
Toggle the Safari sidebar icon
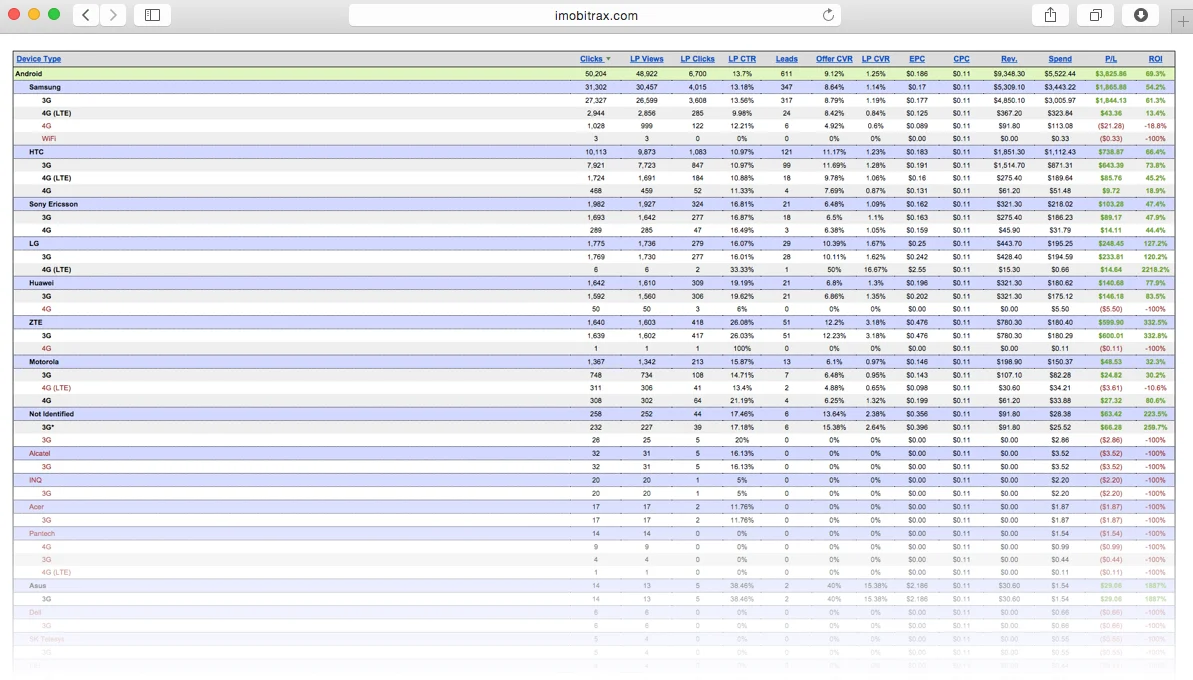(152, 14)
